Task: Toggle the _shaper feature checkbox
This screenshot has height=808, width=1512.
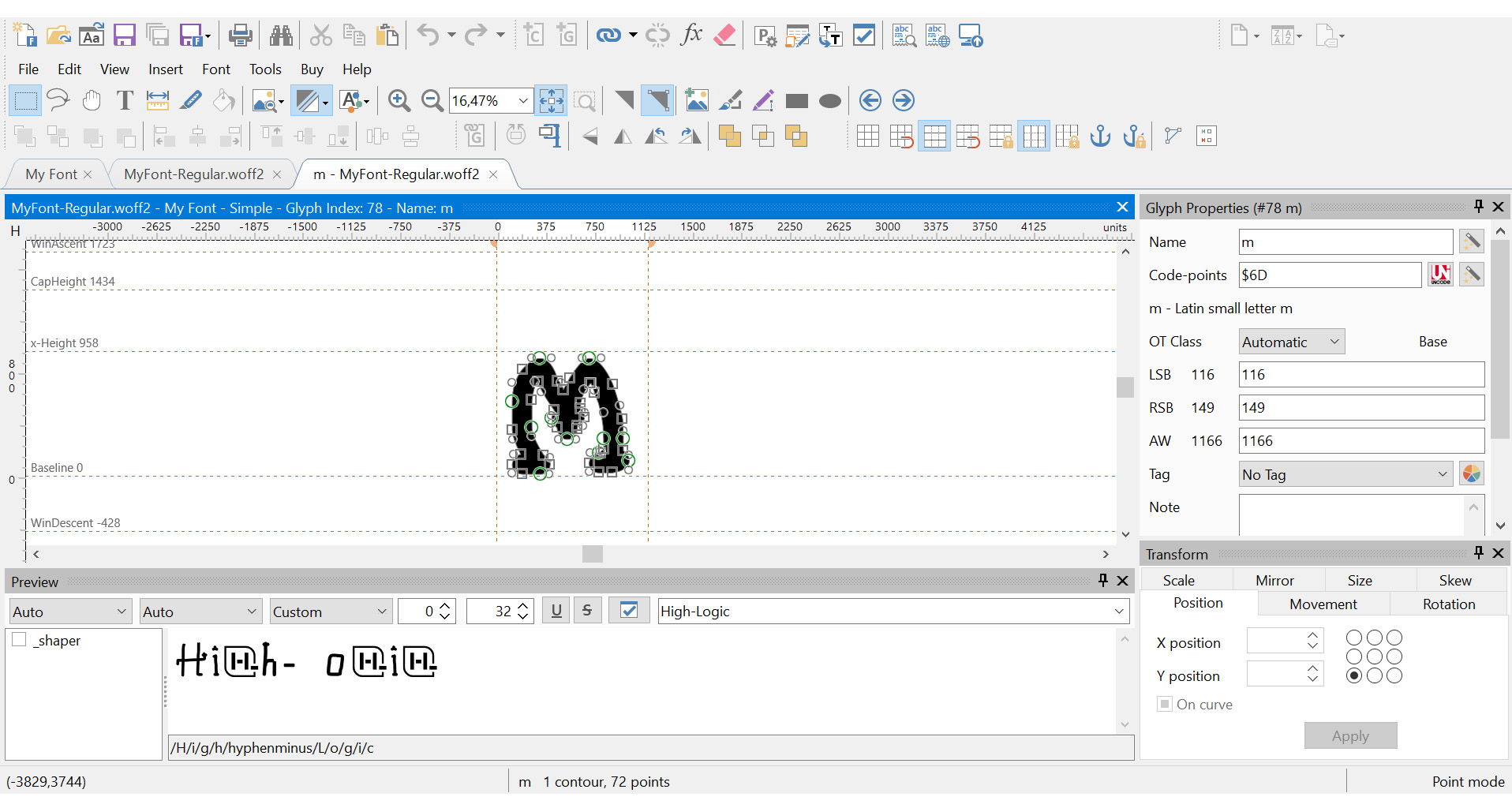Action: point(20,640)
